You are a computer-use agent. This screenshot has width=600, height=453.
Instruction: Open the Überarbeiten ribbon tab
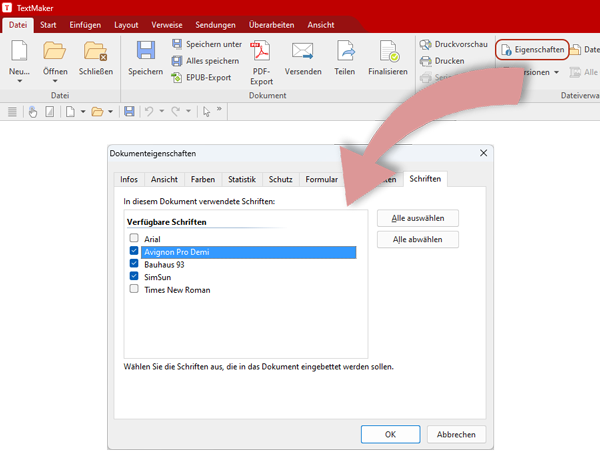click(272, 25)
